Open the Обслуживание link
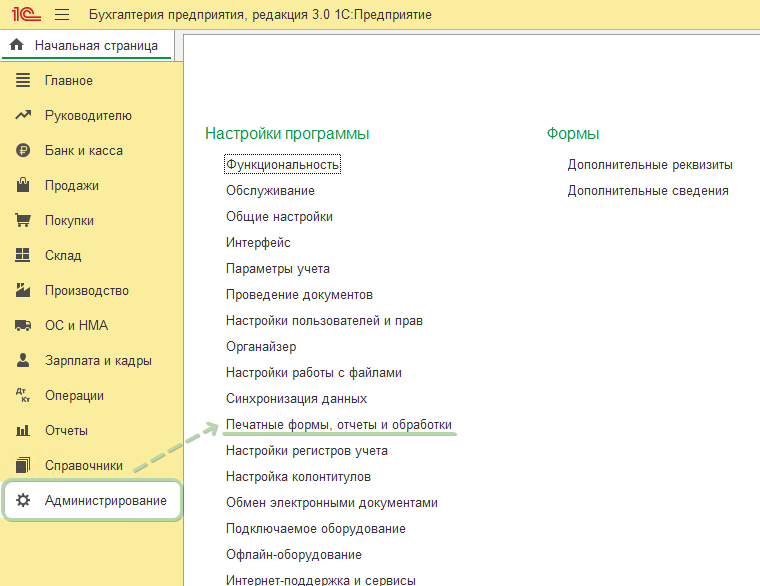Image resolution: width=760 pixels, height=586 pixels. (270, 191)
